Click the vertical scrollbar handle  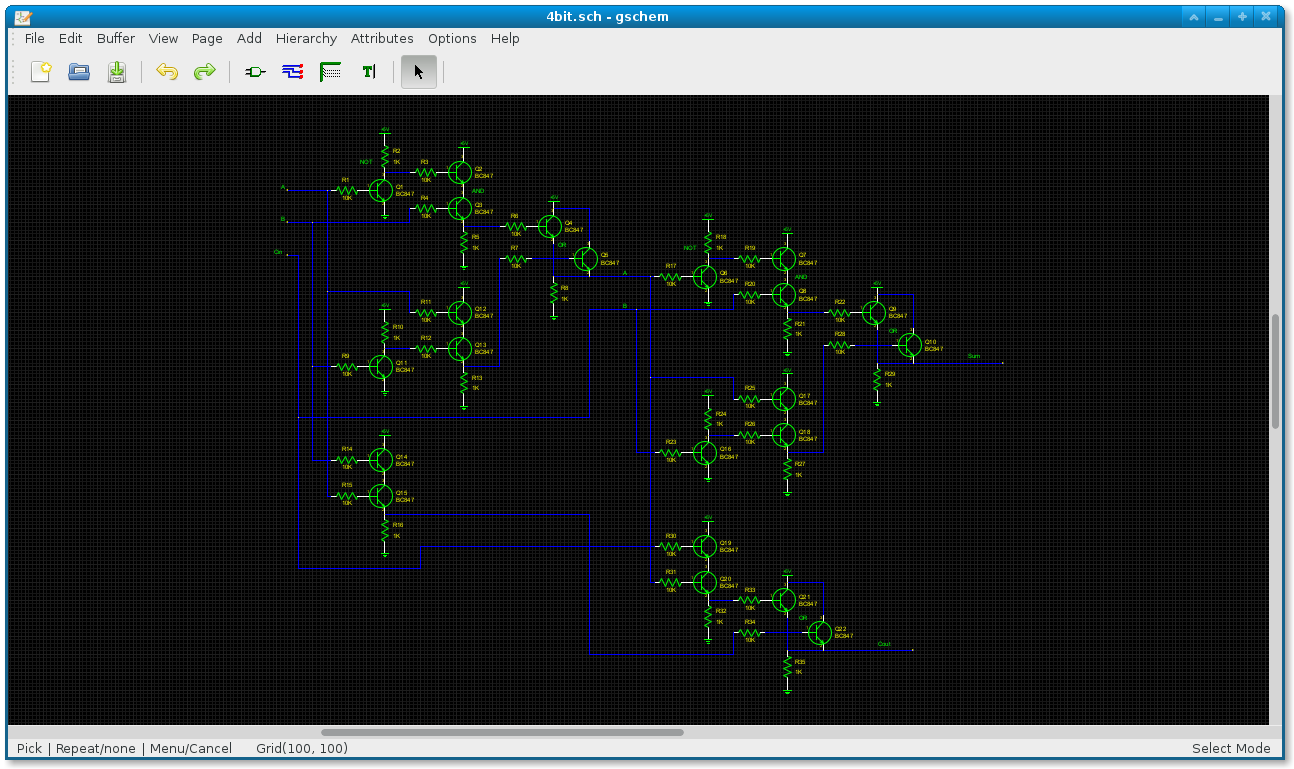point(1275,372)
